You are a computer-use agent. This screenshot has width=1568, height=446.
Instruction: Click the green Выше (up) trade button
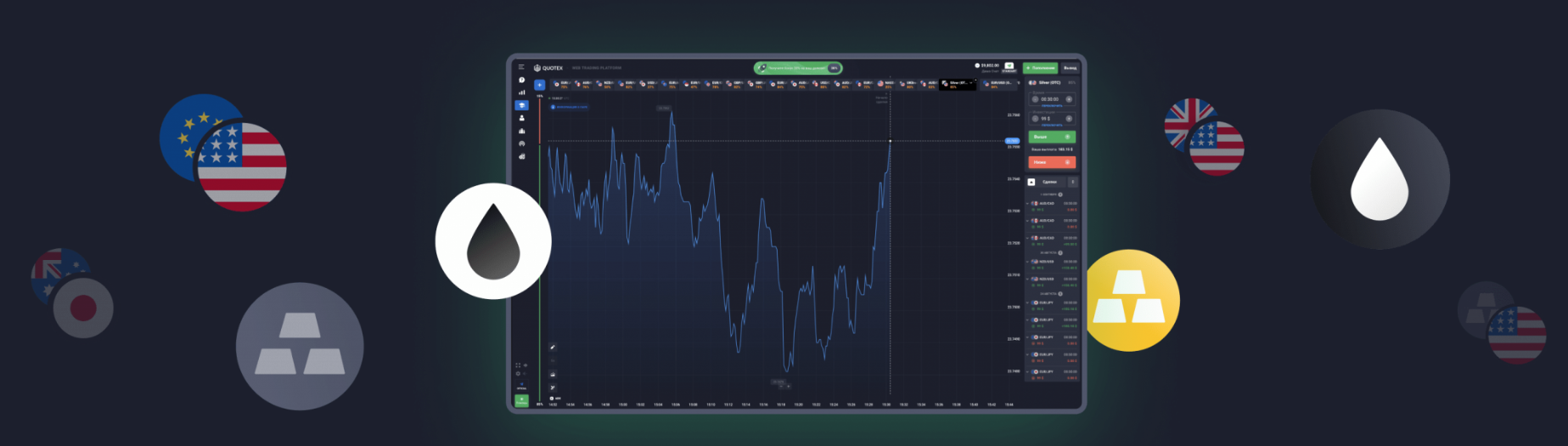1052,137
